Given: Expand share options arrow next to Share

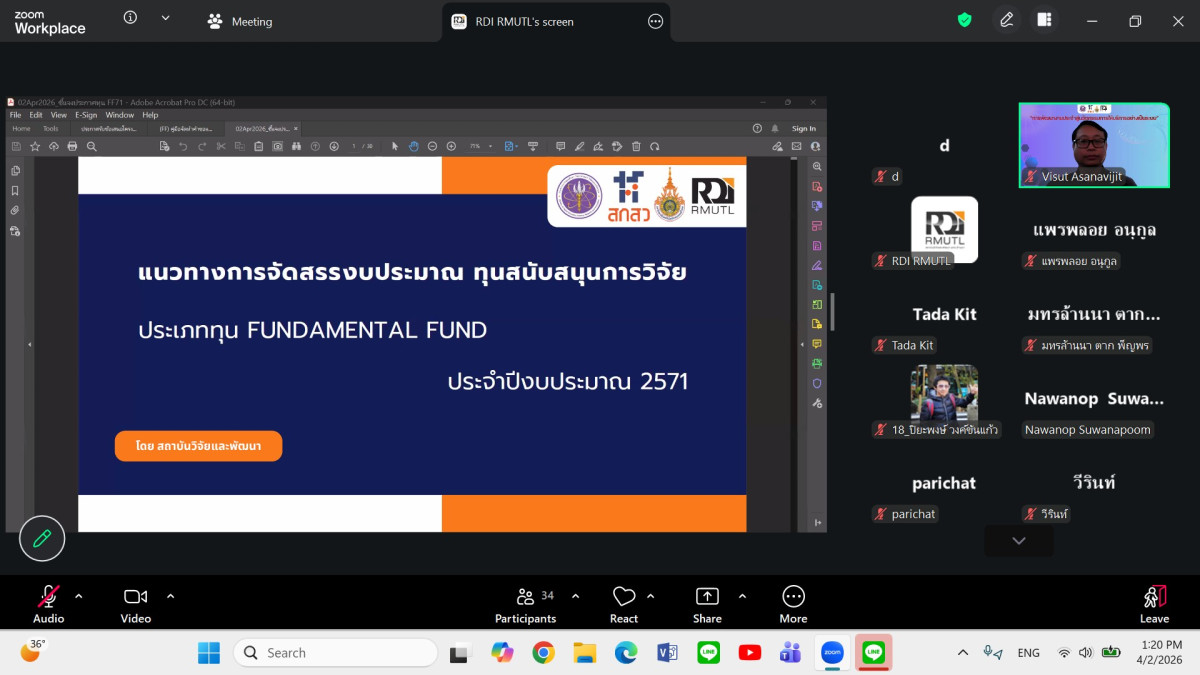Looking at the screenshot, I should pyautogui.click(x=742, y=596).
